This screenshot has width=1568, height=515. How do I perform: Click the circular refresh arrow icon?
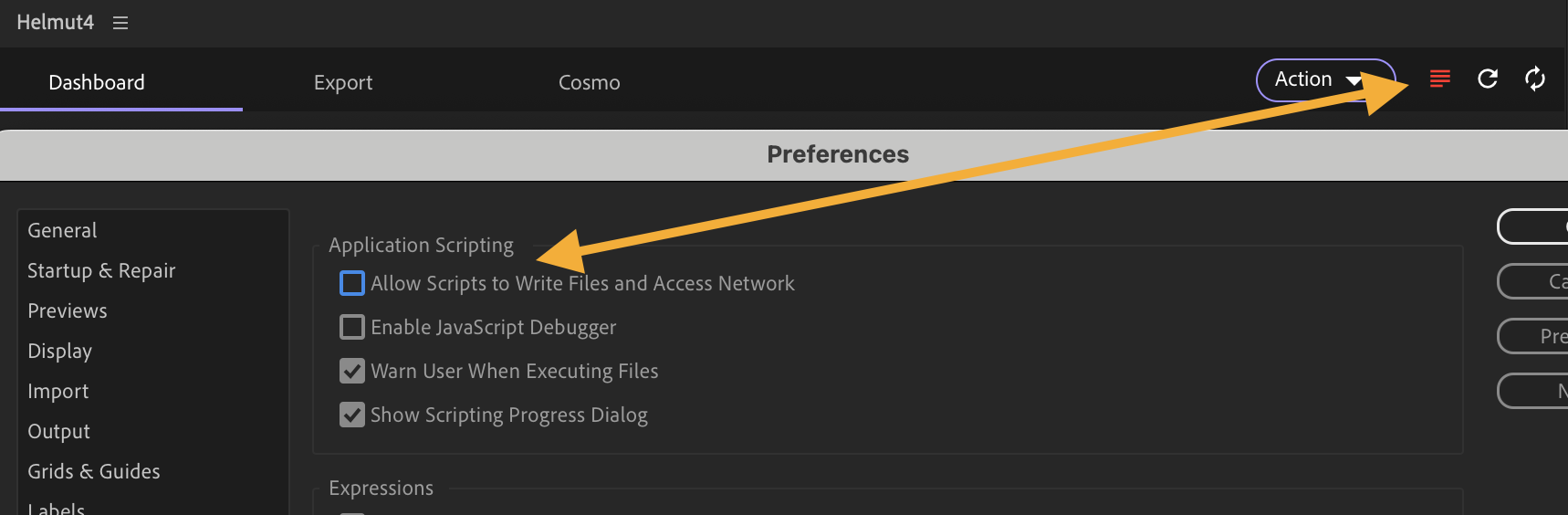[x=1488, y=79]
